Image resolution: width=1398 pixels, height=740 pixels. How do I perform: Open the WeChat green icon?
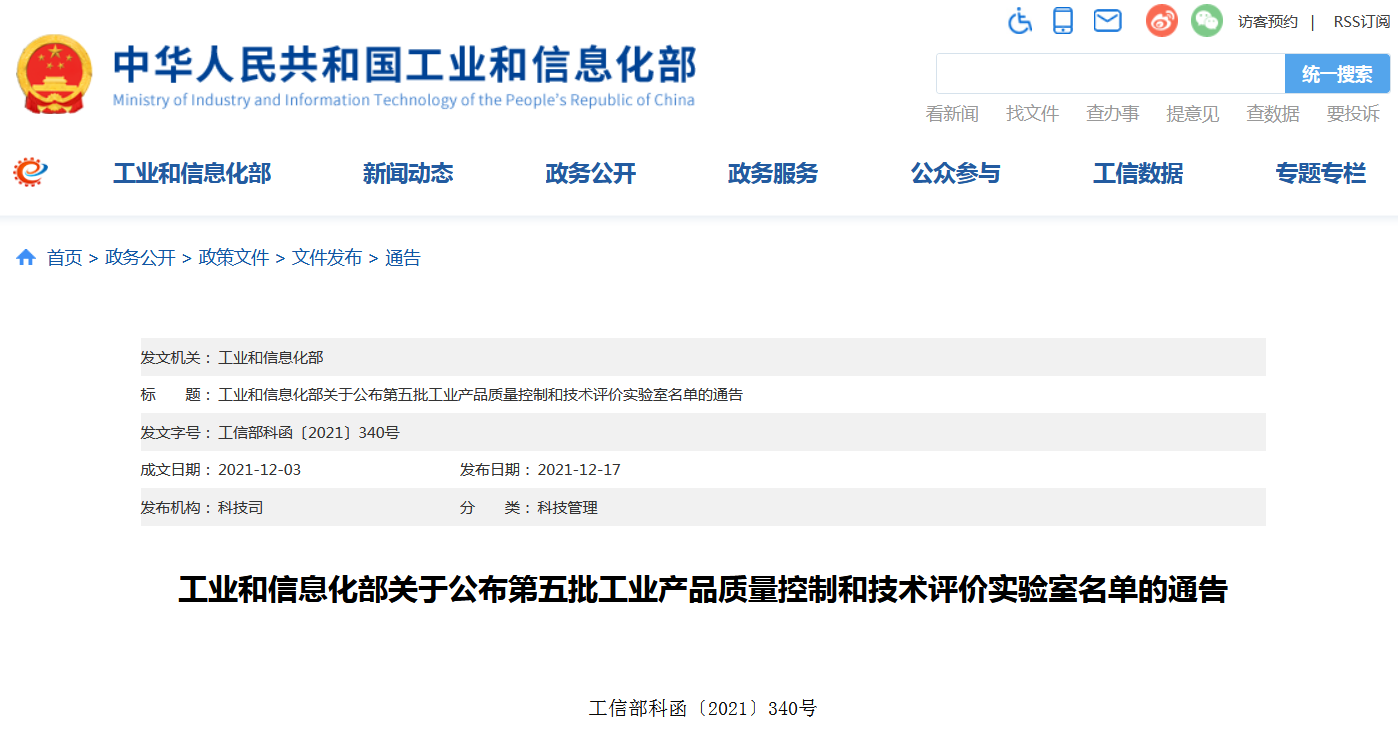1206,20
